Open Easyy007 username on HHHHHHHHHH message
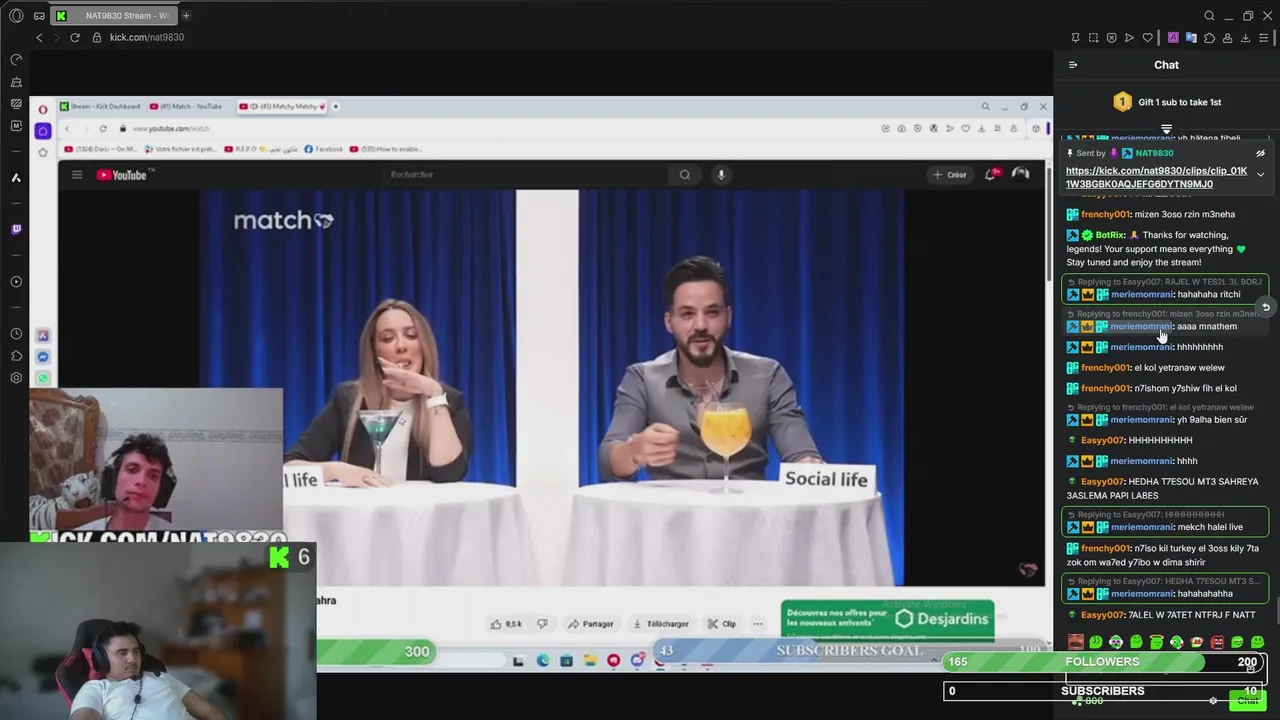 point(1102,440)
